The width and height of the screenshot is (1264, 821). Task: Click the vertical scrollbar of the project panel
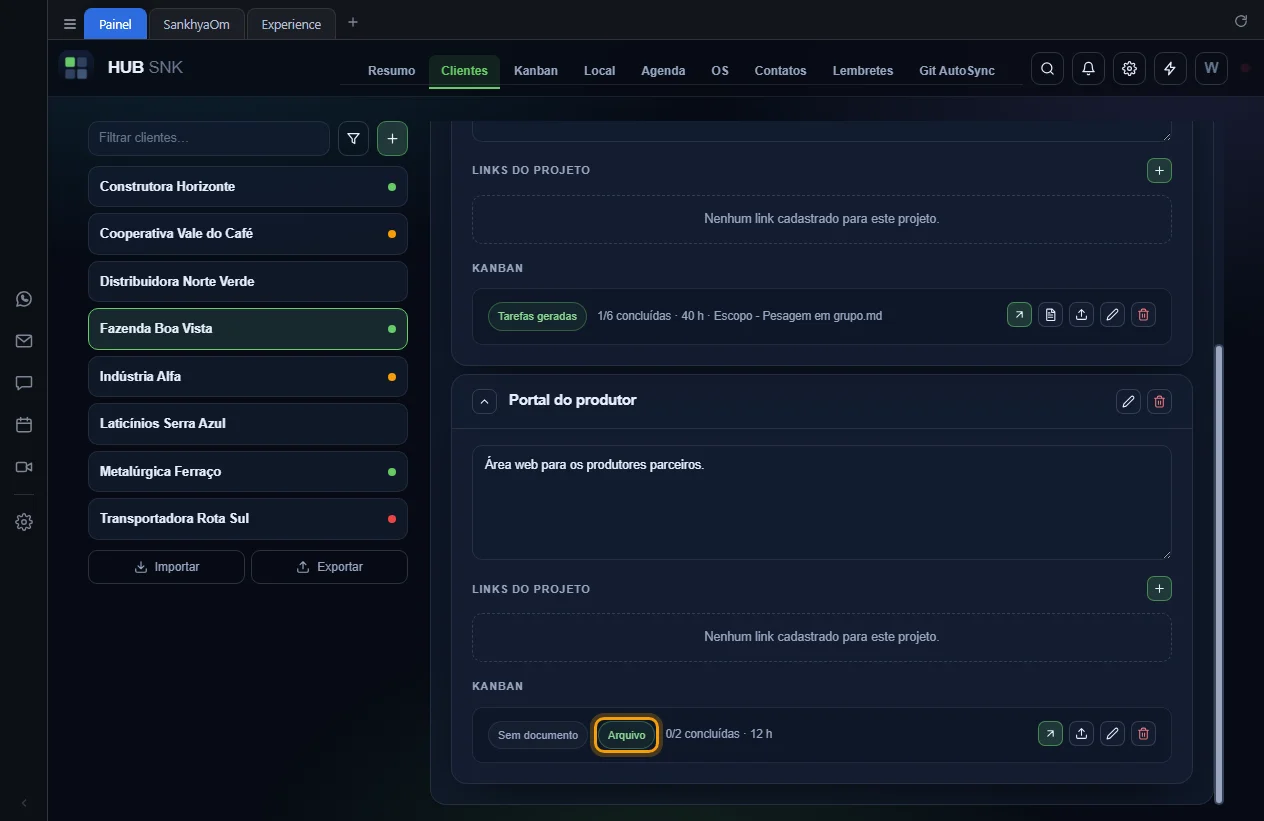(x=1218, y=574)
